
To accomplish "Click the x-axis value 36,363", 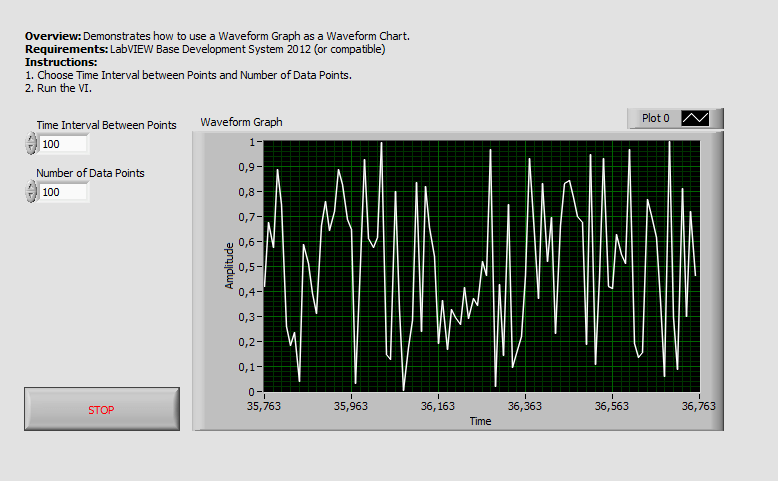I will [525, 406].
